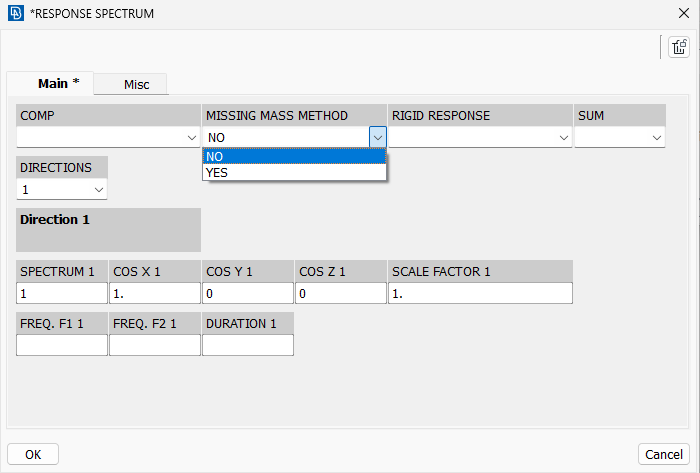Click the COS Y 1 input field

click(x=248, y=293)
